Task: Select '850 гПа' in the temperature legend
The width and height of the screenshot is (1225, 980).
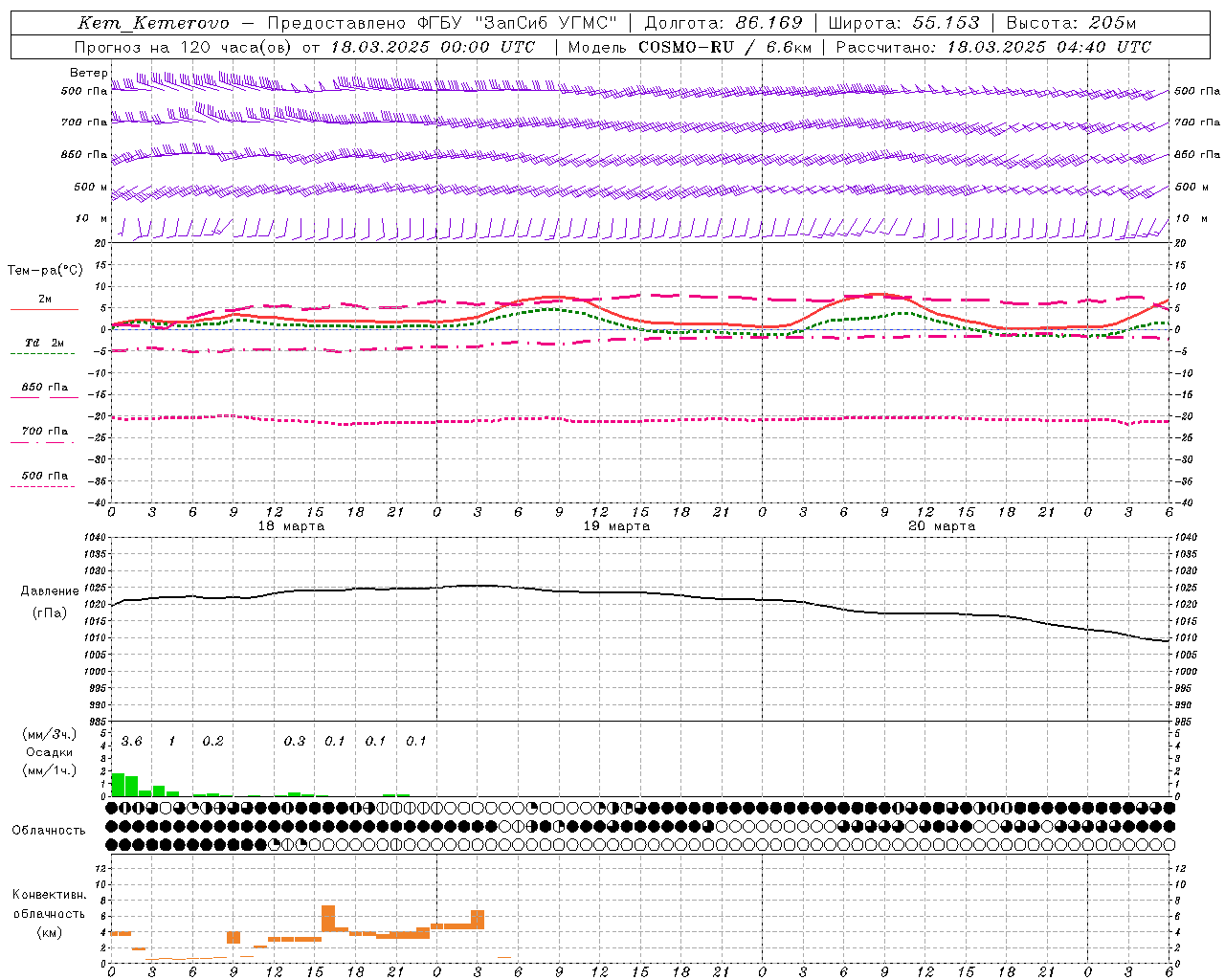Action: [x=45, y=388]
